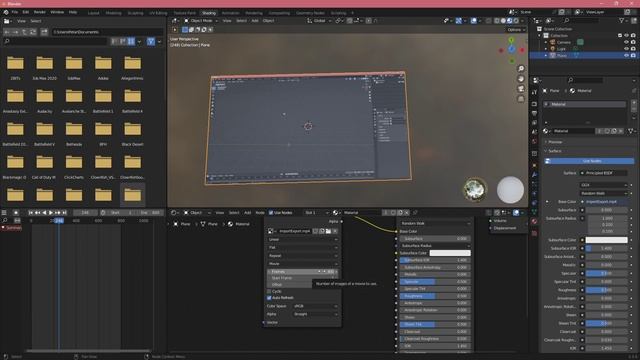640x360 pixels.
Task: Create new folder in file browser
Action: point(44,31)
